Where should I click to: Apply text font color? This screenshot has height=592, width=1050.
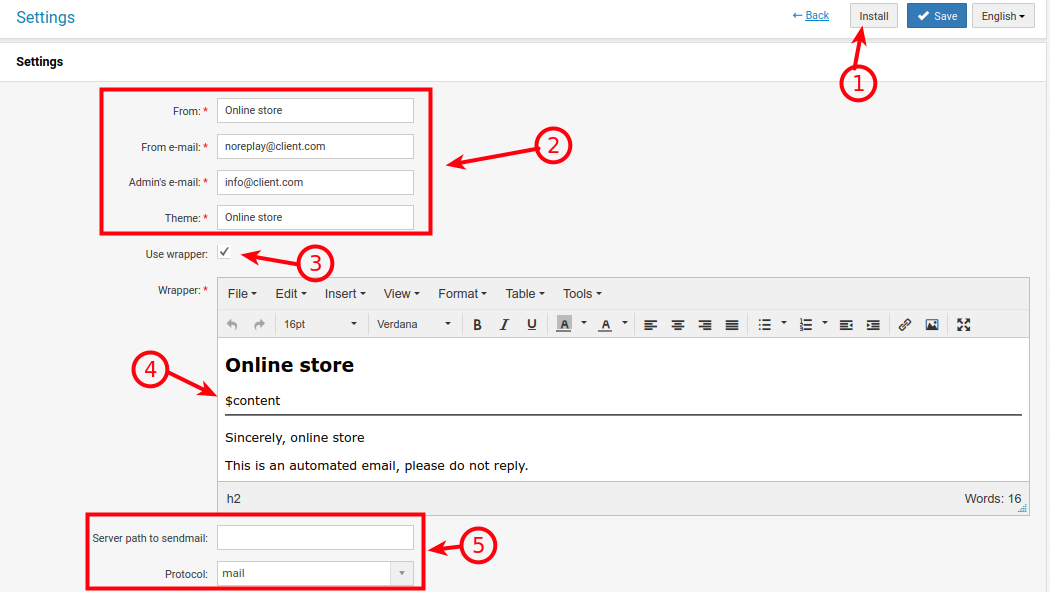pyautogui.click(x=605, y=325)
